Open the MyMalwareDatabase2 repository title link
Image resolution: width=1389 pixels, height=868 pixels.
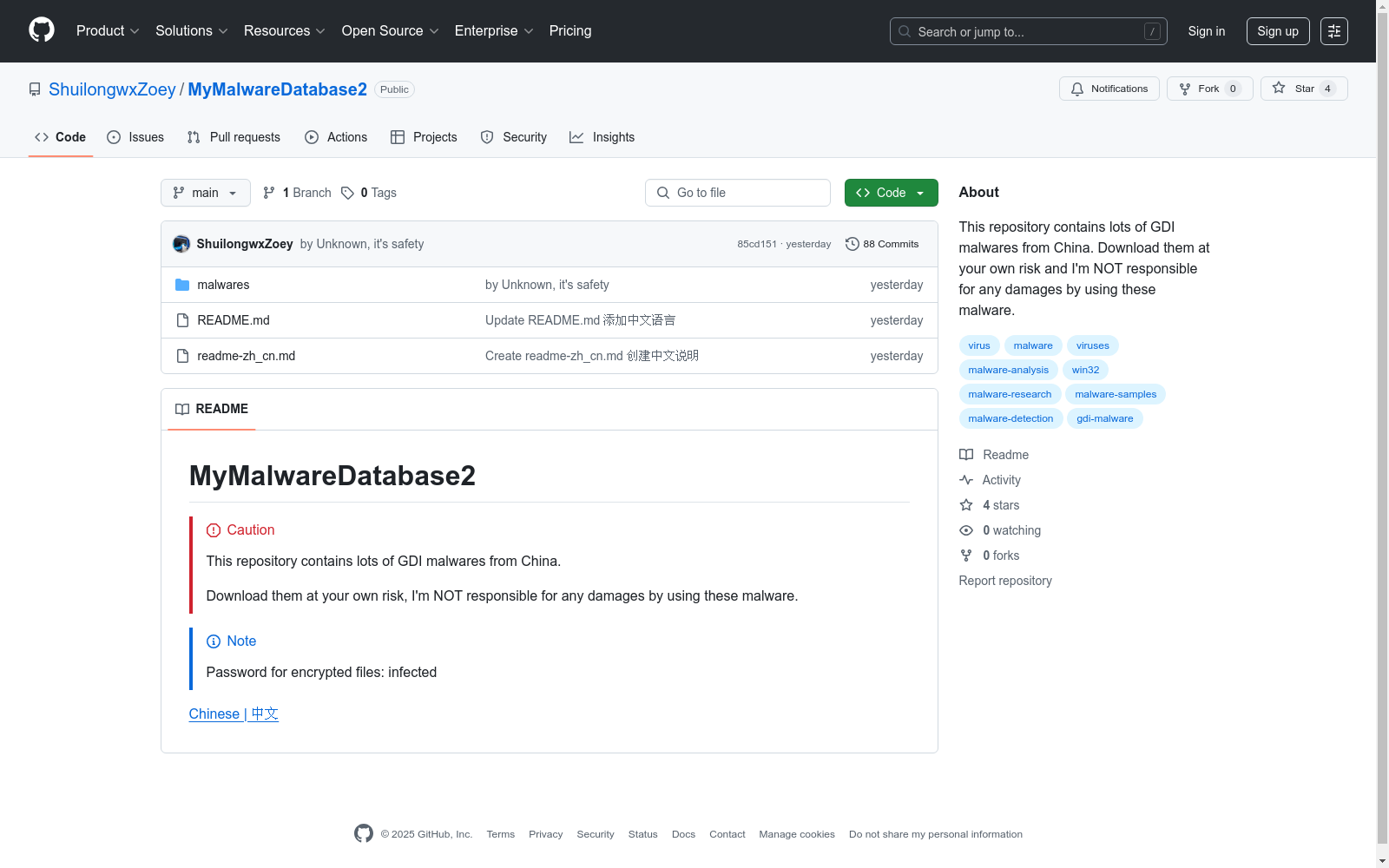278,89
